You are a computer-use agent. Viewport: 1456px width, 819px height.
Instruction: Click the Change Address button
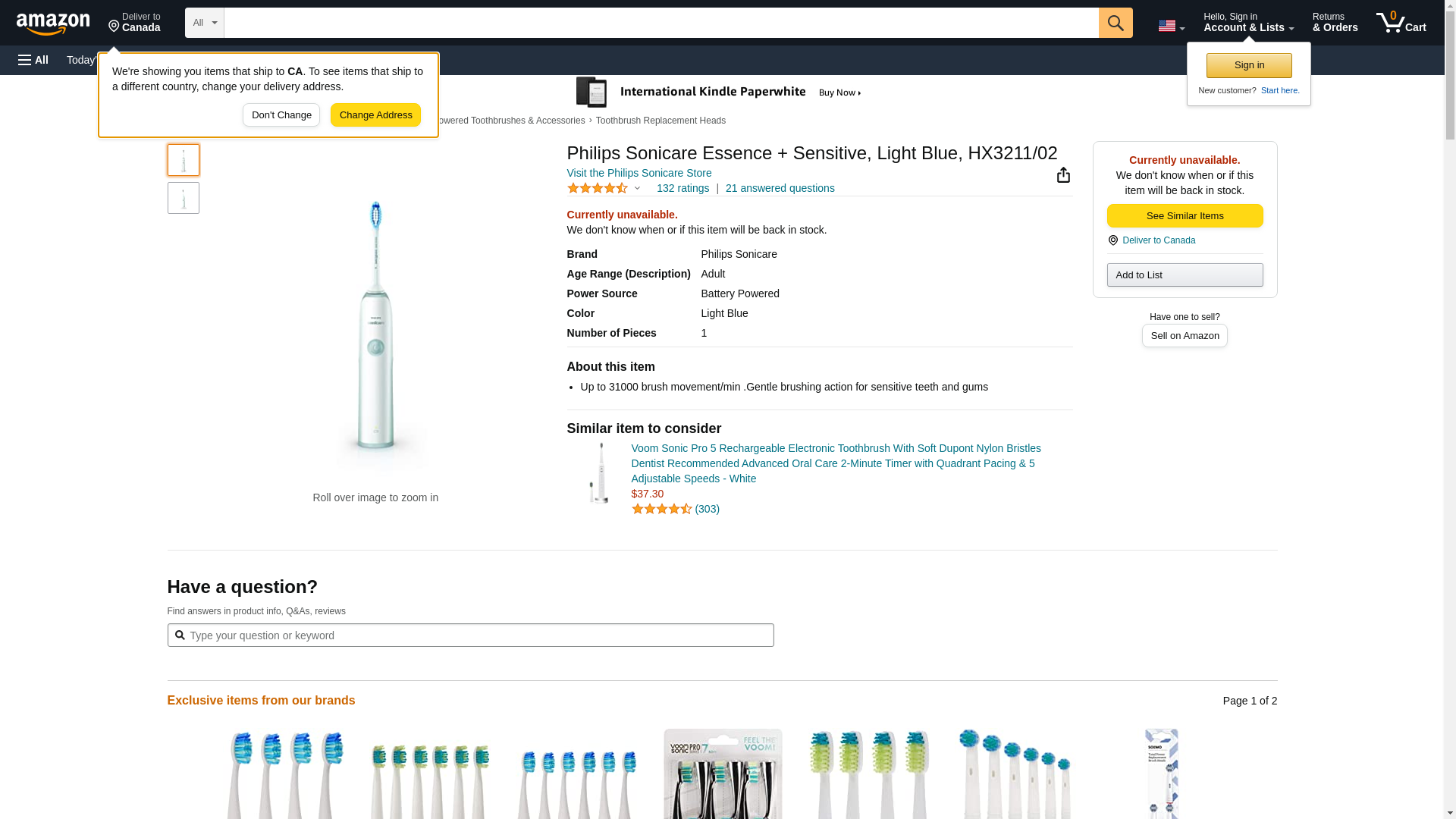click(375, 115)
